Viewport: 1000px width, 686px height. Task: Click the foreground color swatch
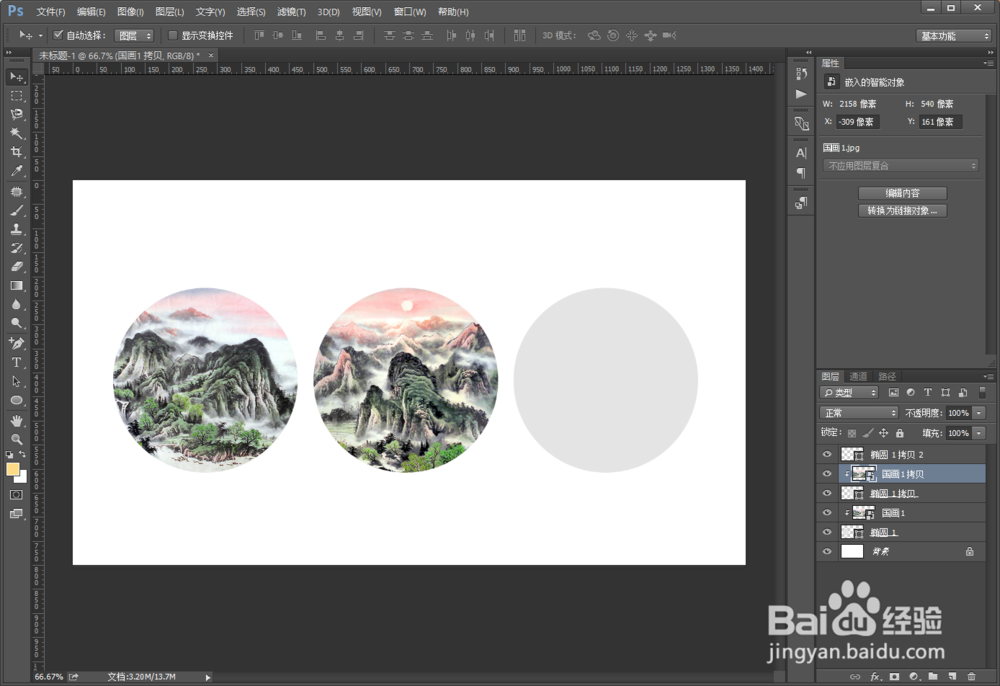point(12,469)
